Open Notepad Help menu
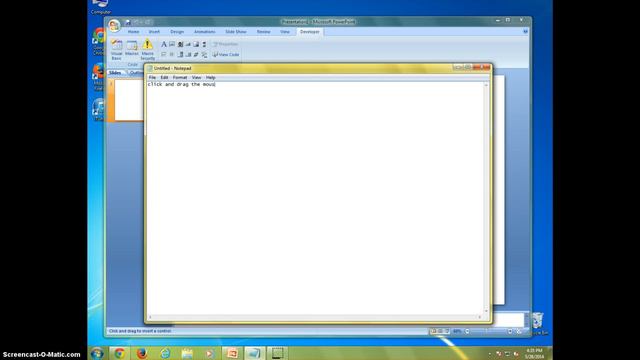The width and height of the screenshot is (640, 360). tap(211, 77)
